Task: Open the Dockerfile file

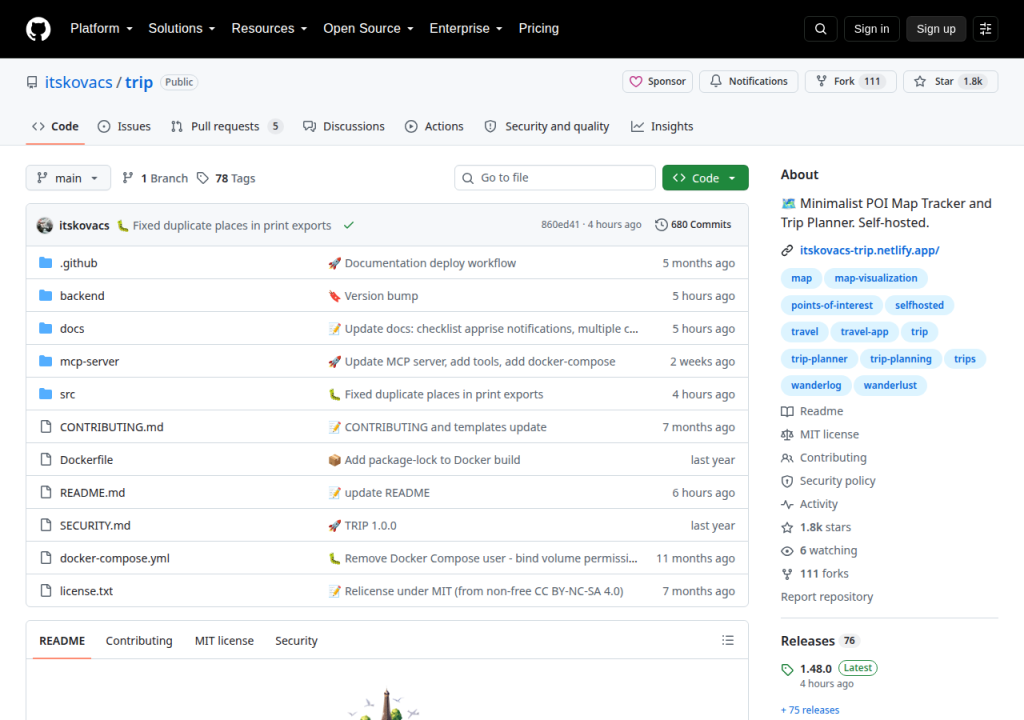Action: pos(86,460)
